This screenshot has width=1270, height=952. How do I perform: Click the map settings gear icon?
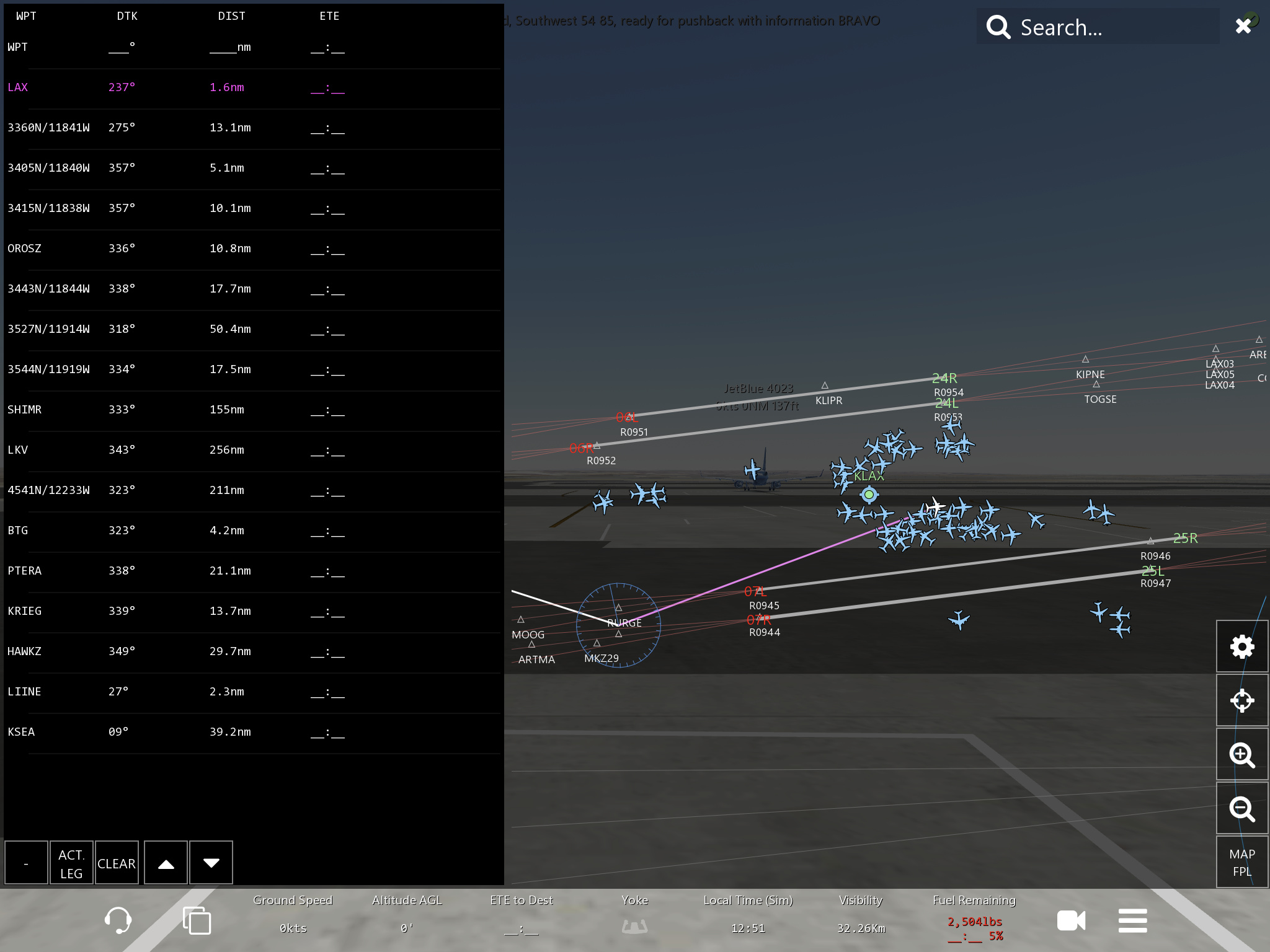pyautogui.click(x=1241, y=647)
